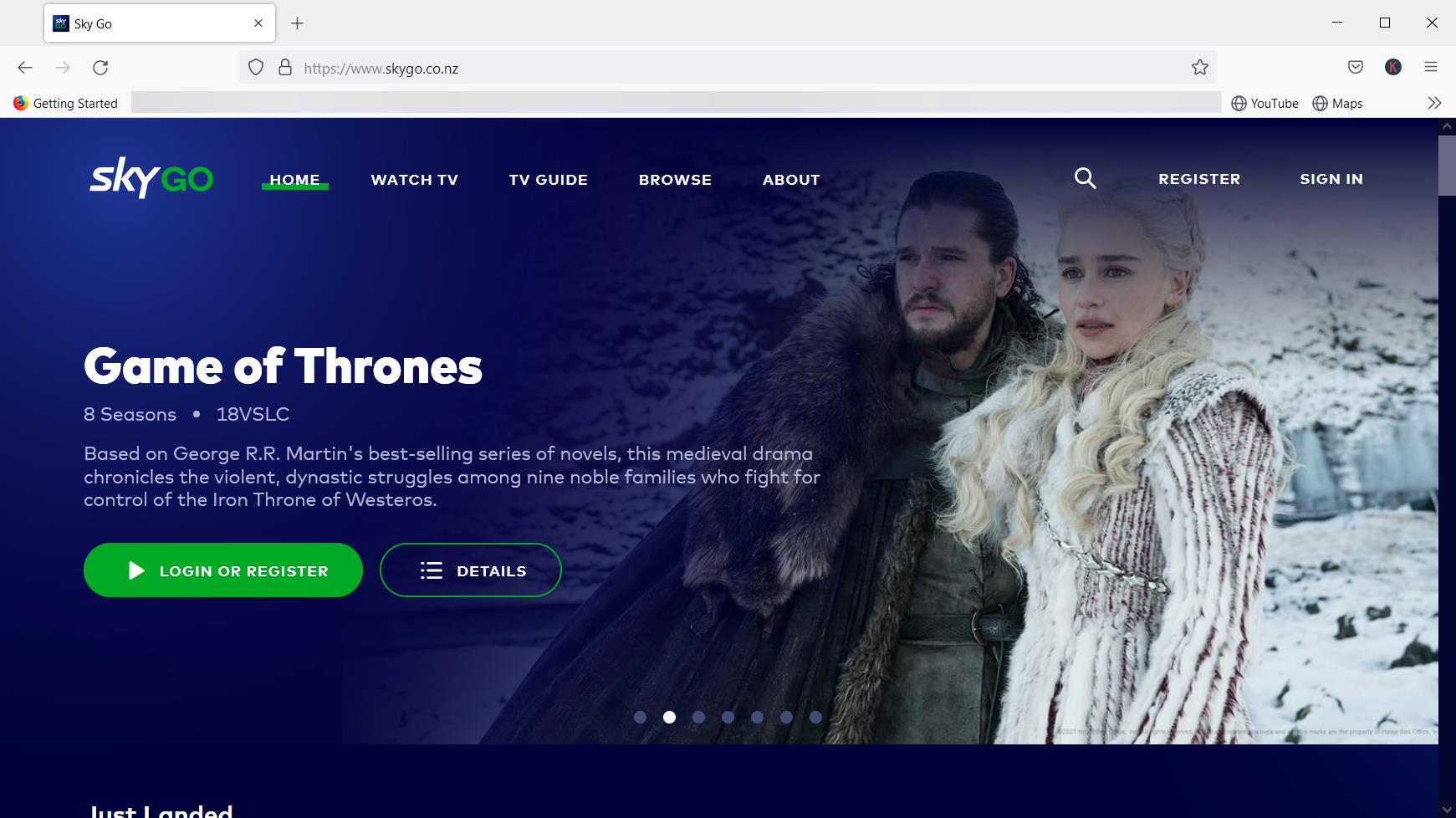1456x818 pixels.
Task: Click the Game of Thrones title
Action: point(283,366)
